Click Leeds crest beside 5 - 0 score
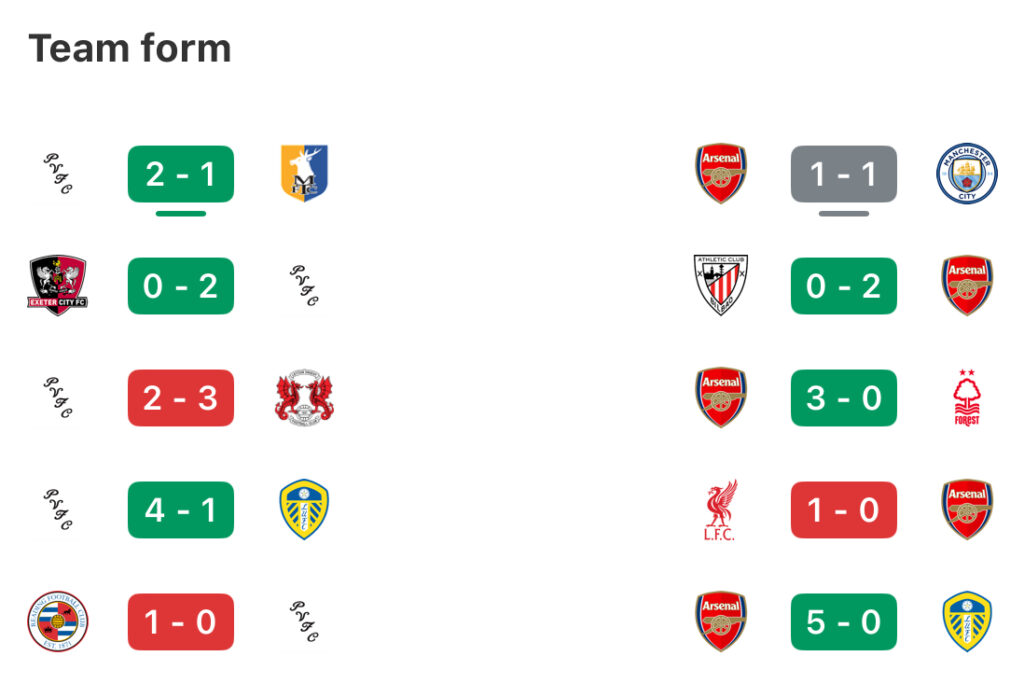 tap(967, 622)
